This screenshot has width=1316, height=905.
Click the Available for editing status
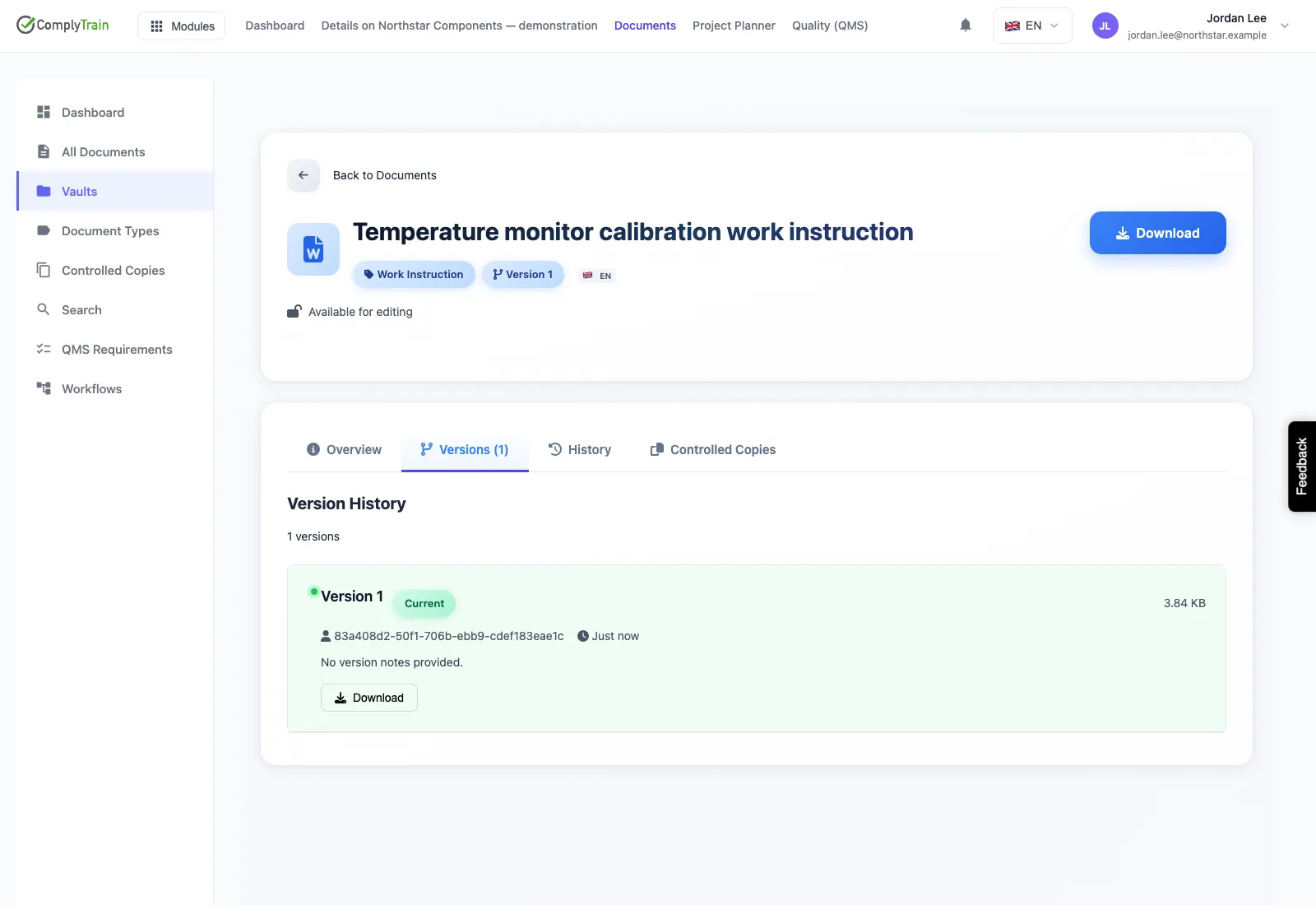360,312
